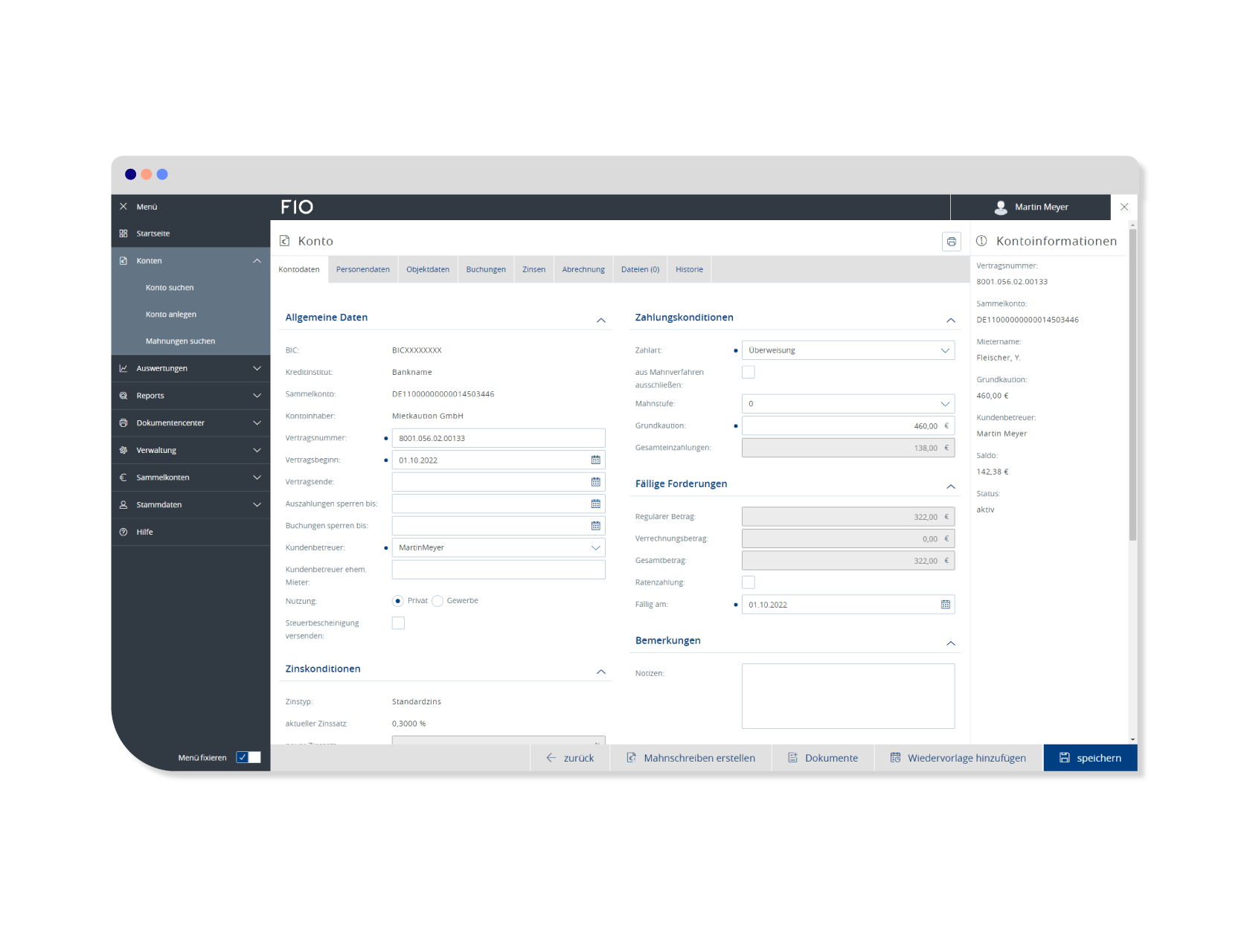
Task: Click the Verwaltung gear icon
Action: click(x=124, y=450)
